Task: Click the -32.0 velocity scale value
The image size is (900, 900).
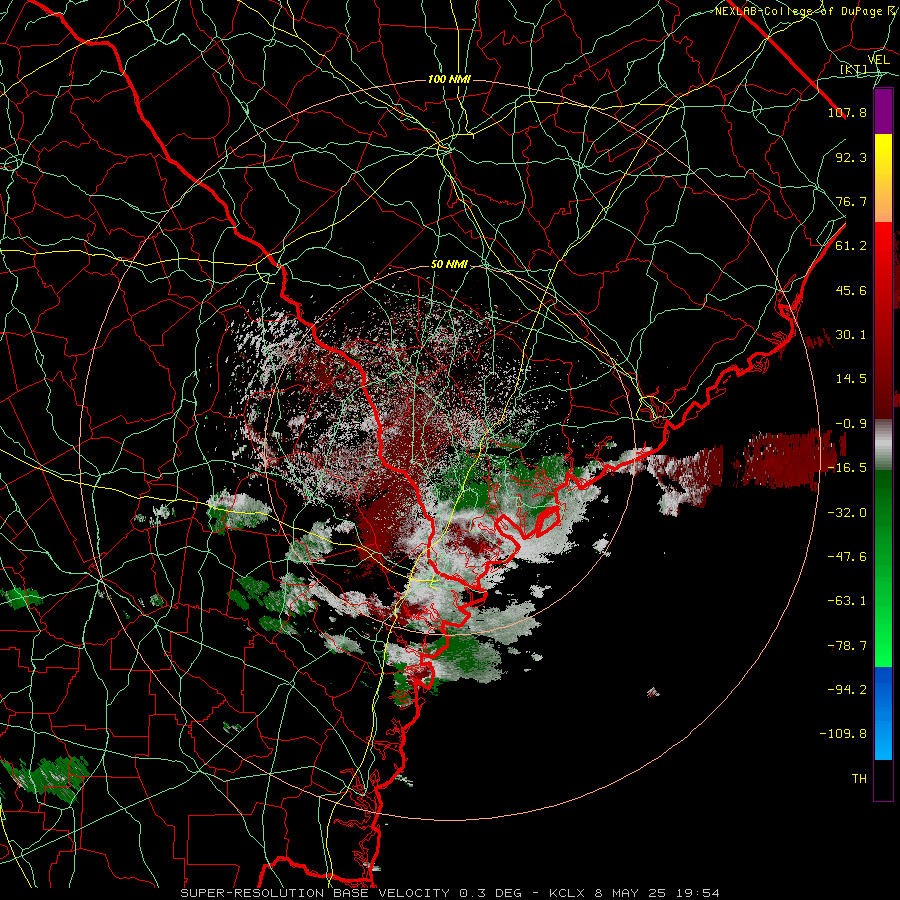Action: [847, 512]
